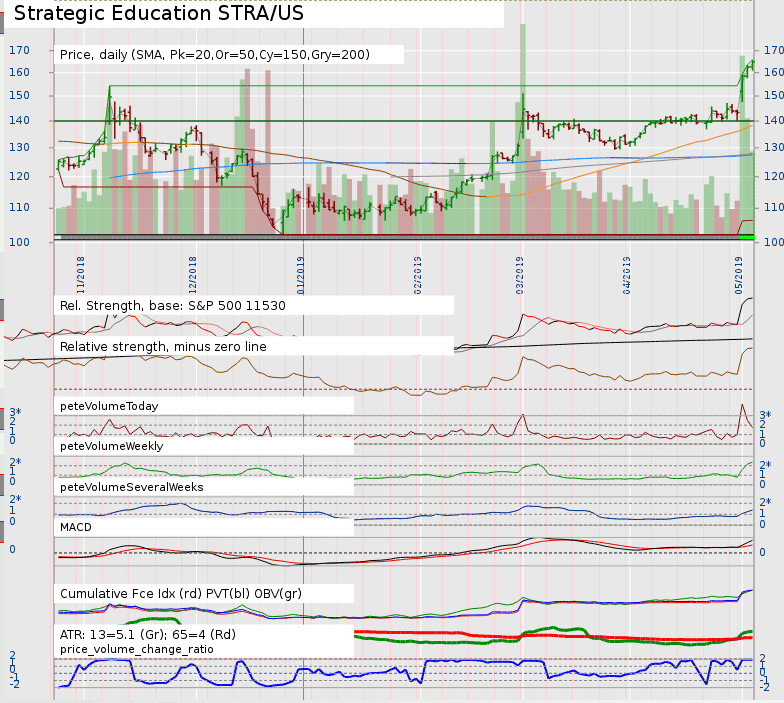The height and width of the screenshot is (703, 784).
Task: Click the 12/2018 date marker
Action: 192,275
